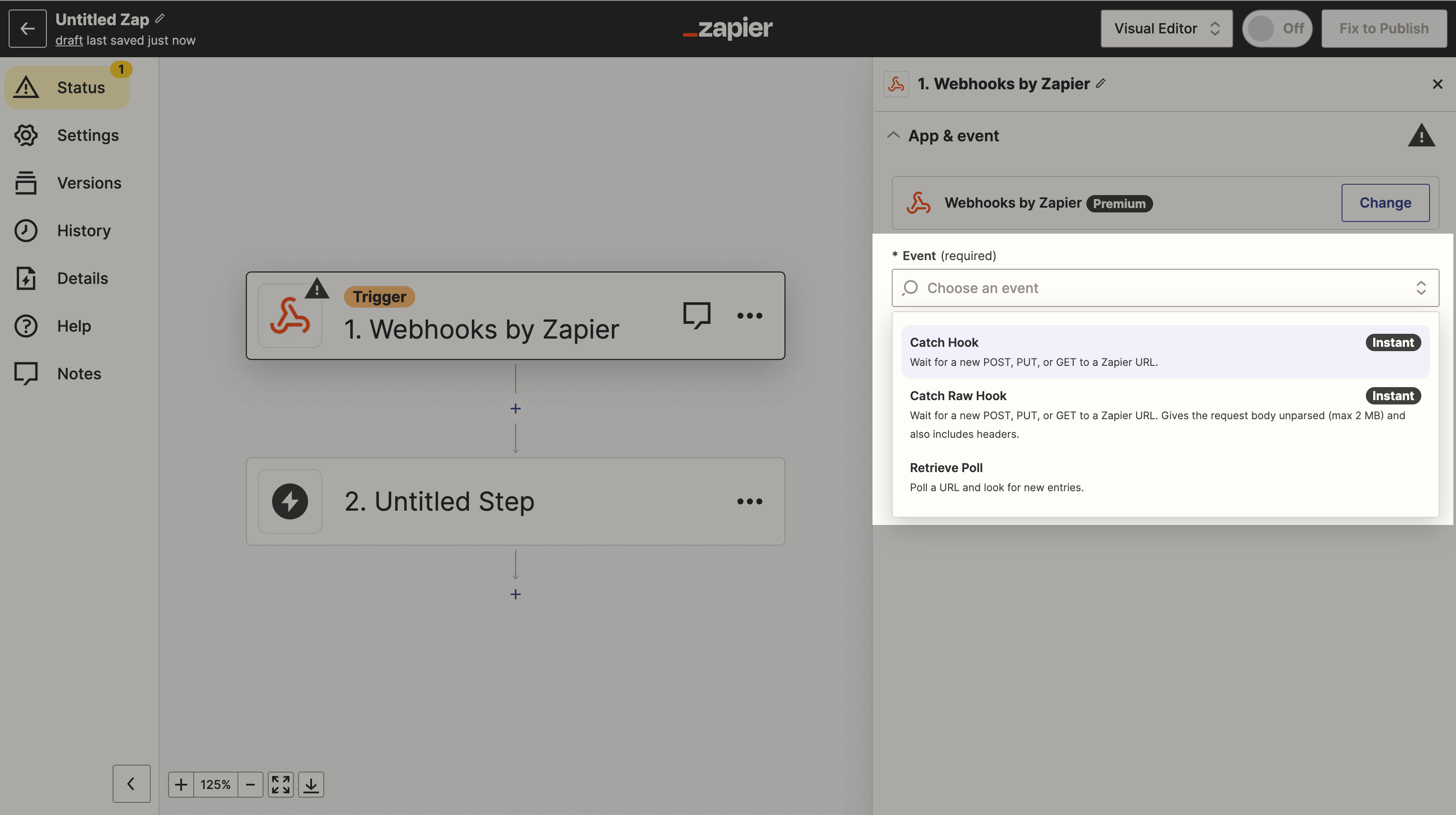Click the Premium badge
This screenshot has height=815, width=1456.
[x=1119, y=204]
